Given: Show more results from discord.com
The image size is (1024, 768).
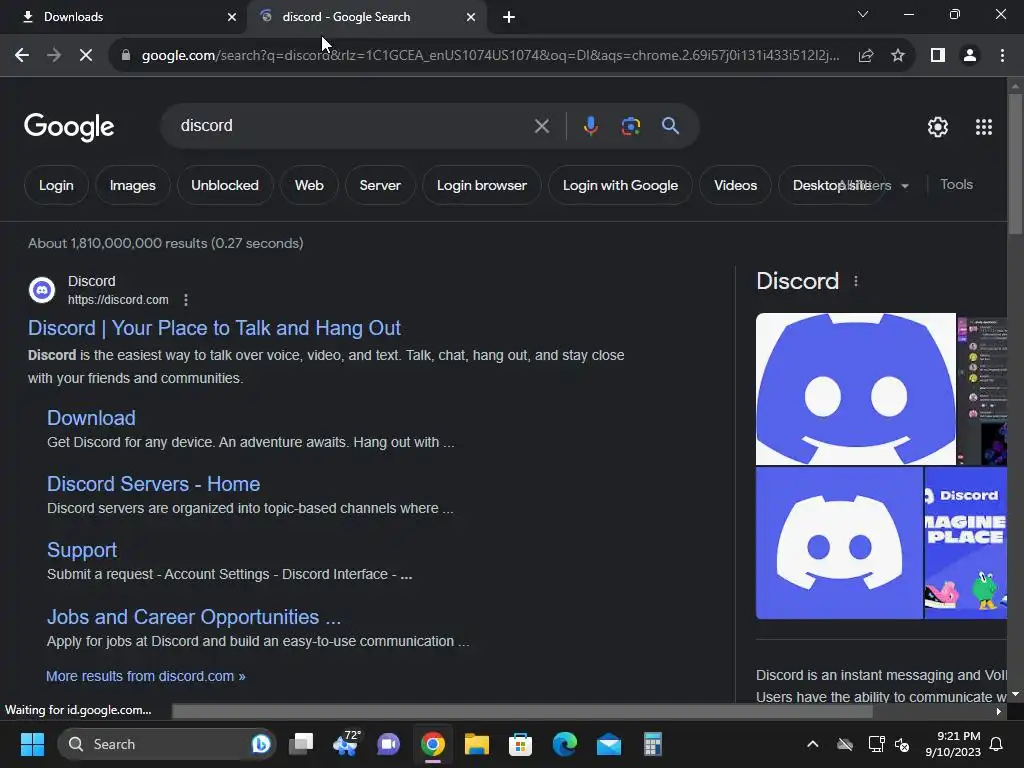Looking at the screenshot, I should (x=146, y=677).
